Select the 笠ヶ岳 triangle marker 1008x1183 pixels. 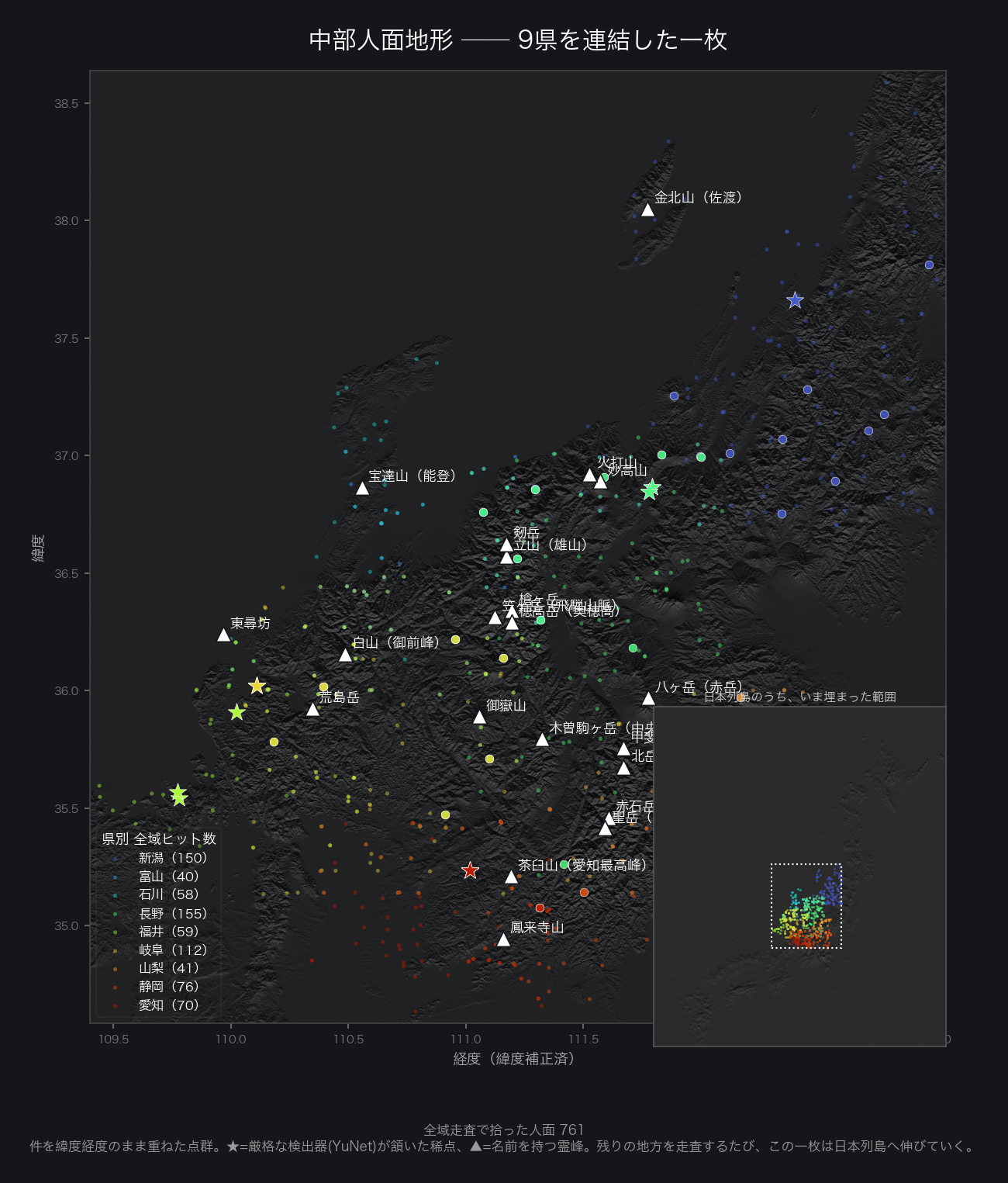click(495, 618)
